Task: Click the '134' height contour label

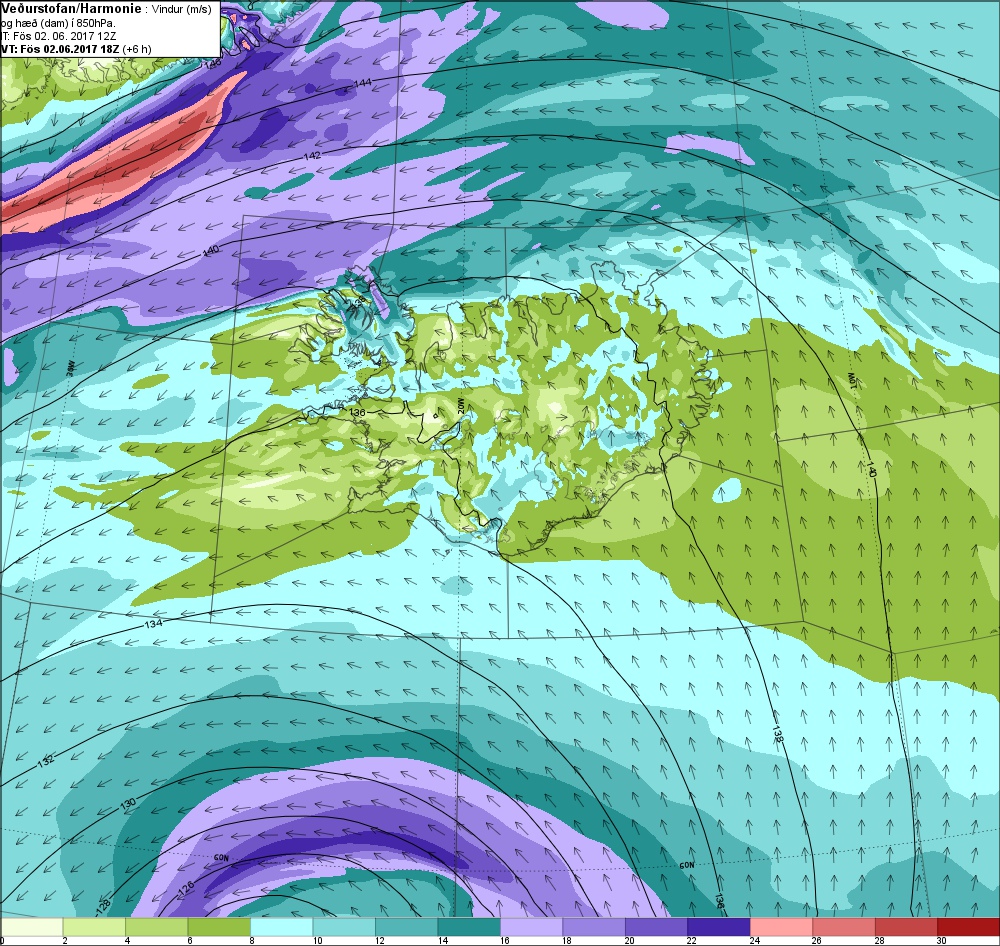Action: click(154, 623)
